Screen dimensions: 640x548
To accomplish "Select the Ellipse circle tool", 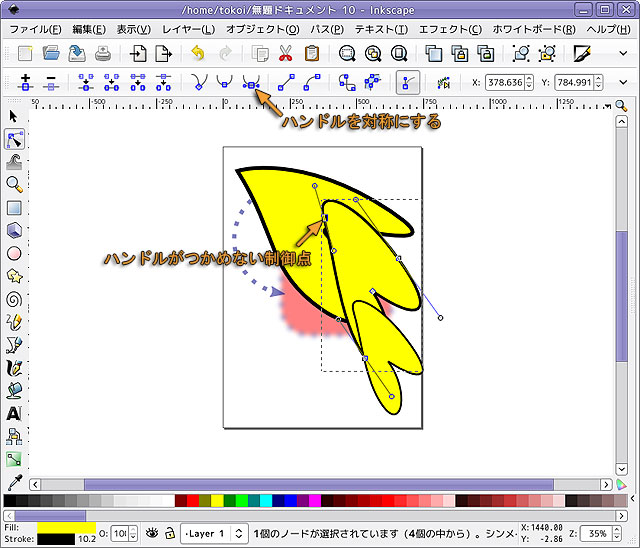I will (14, 253).
